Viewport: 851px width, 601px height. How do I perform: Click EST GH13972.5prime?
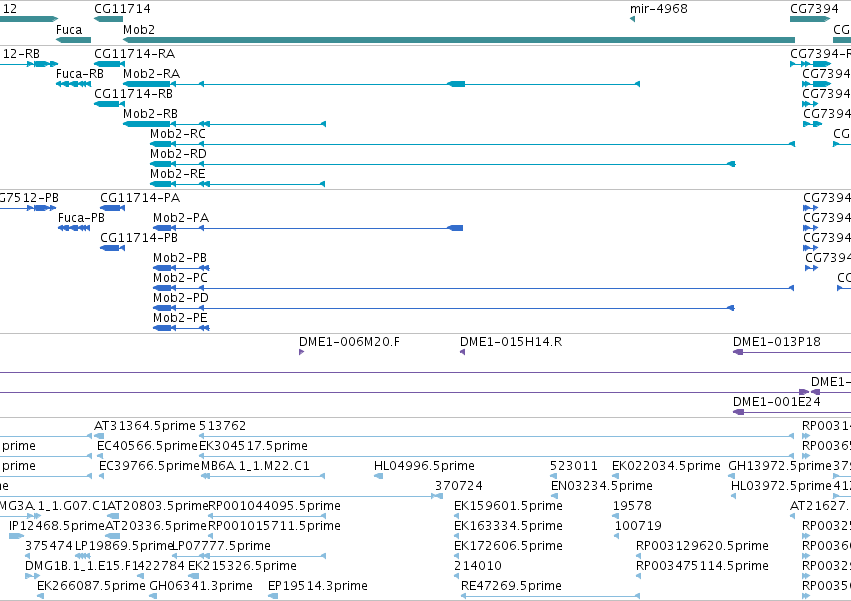[731, 476]
